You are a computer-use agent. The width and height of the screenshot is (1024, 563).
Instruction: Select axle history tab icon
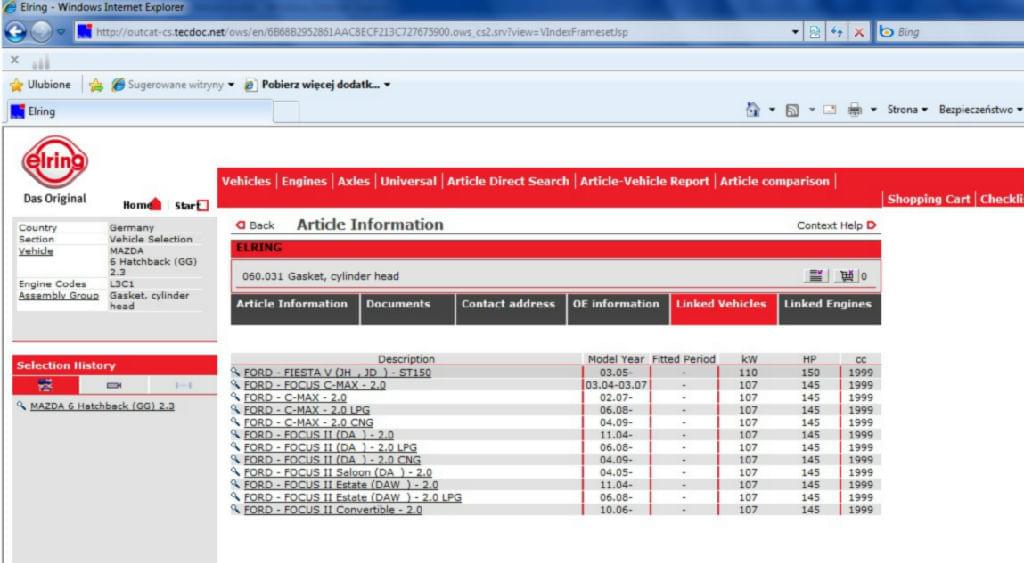pos(184,385)
